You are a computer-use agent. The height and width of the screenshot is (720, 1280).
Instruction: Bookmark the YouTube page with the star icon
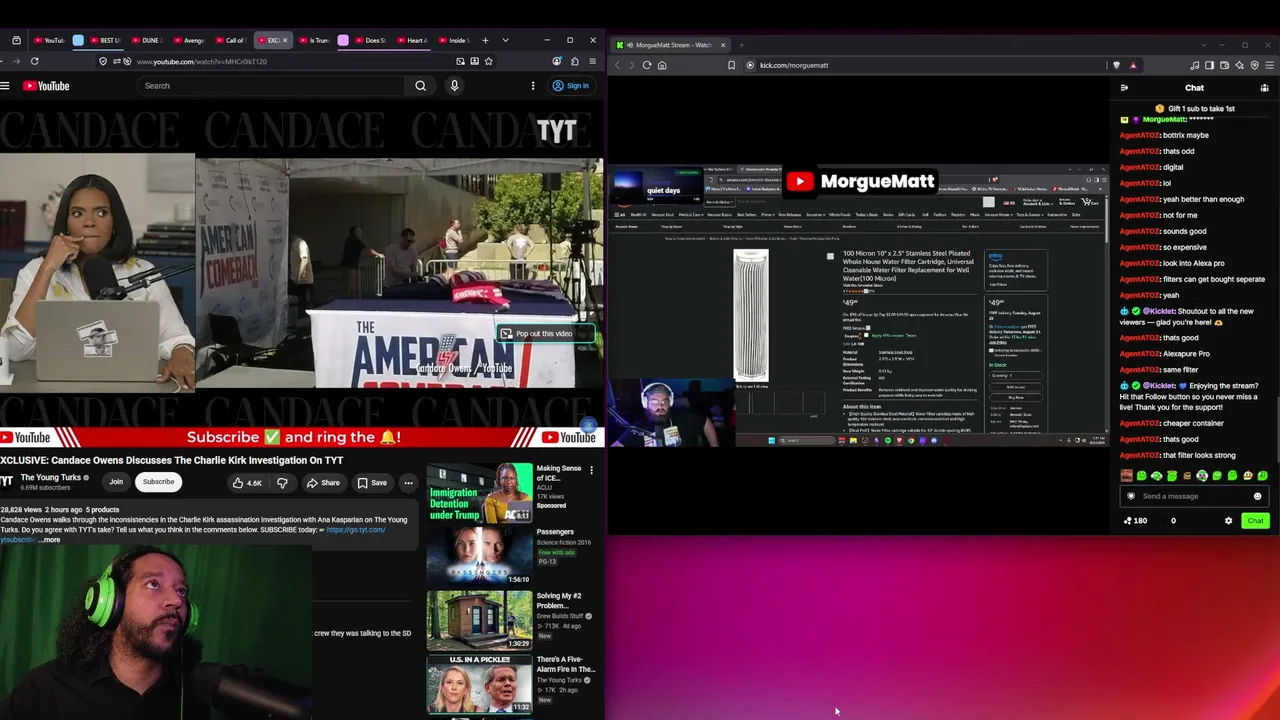click(x=488, y=61)
